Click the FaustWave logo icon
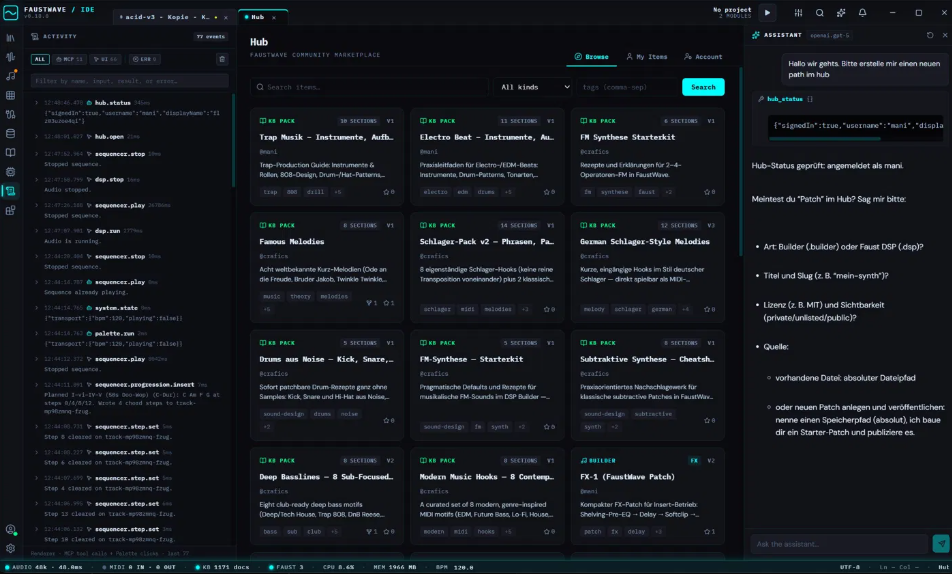 pos(10,12)
